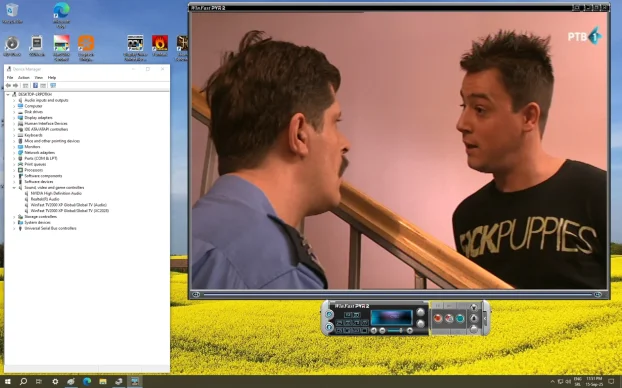The height and width of the screenshot is (388, 622).
Task: Expand the Disk drives category
Action: (14, 112)
